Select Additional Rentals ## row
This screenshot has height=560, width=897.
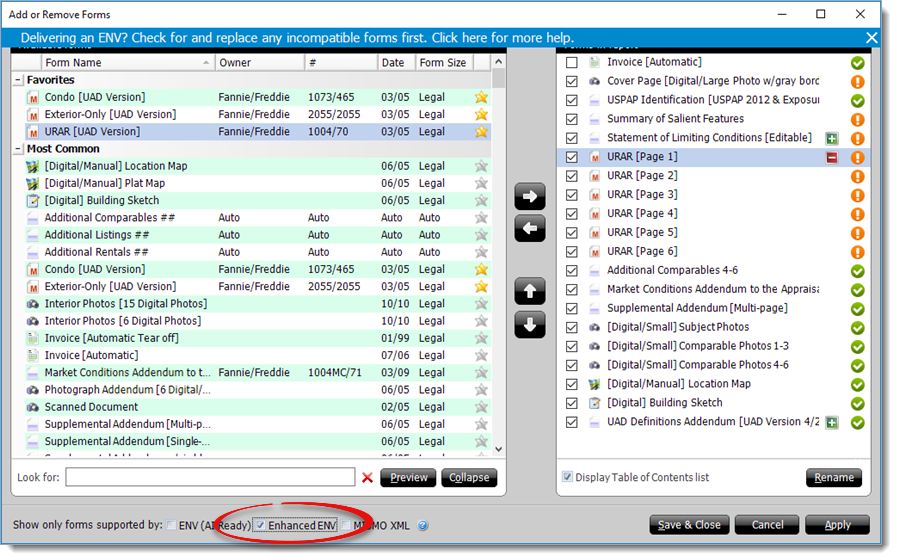(257, 252)
